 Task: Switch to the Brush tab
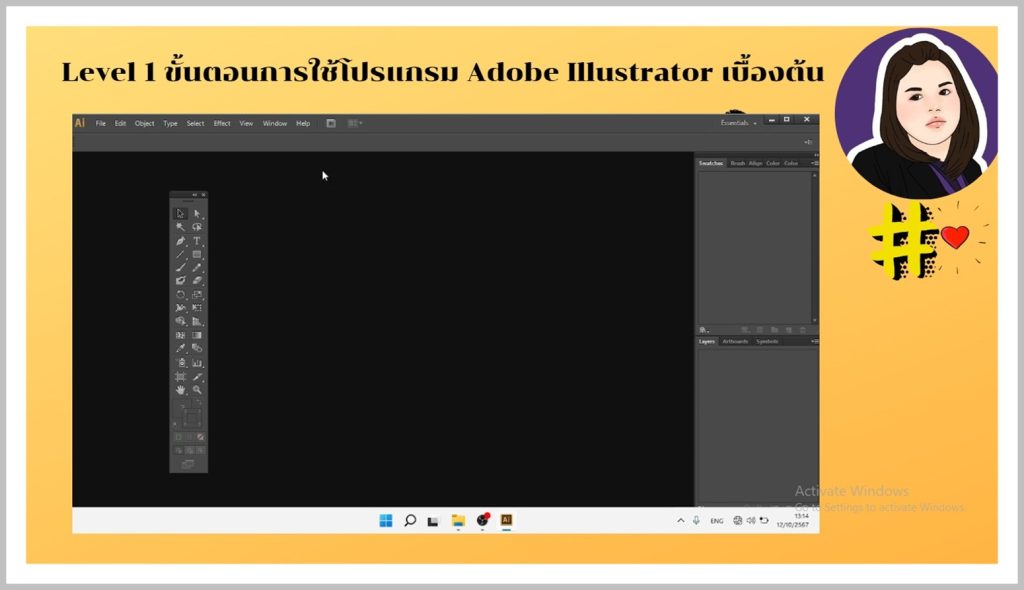[737, 163]
